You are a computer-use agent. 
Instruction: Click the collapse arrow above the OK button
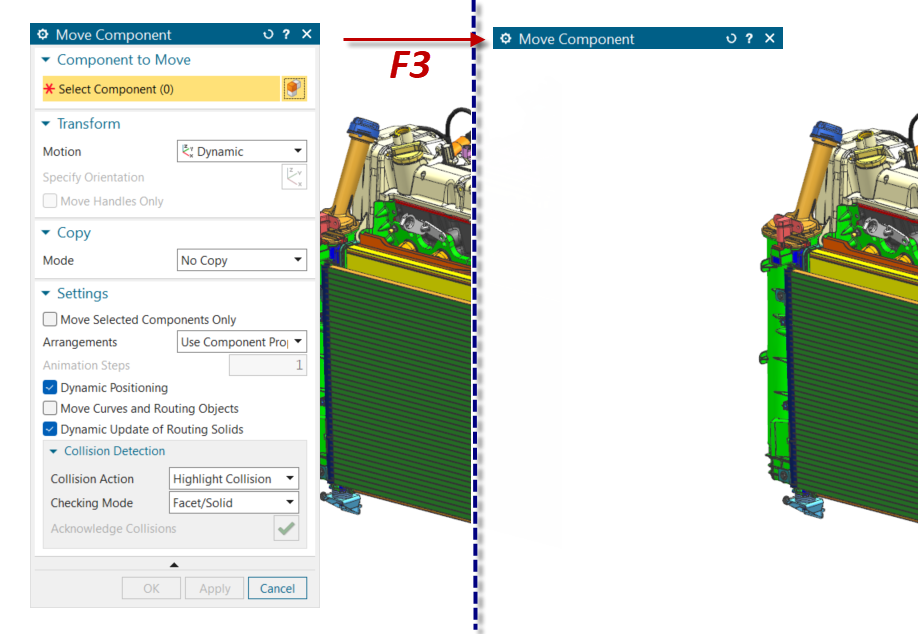(174, 565)
